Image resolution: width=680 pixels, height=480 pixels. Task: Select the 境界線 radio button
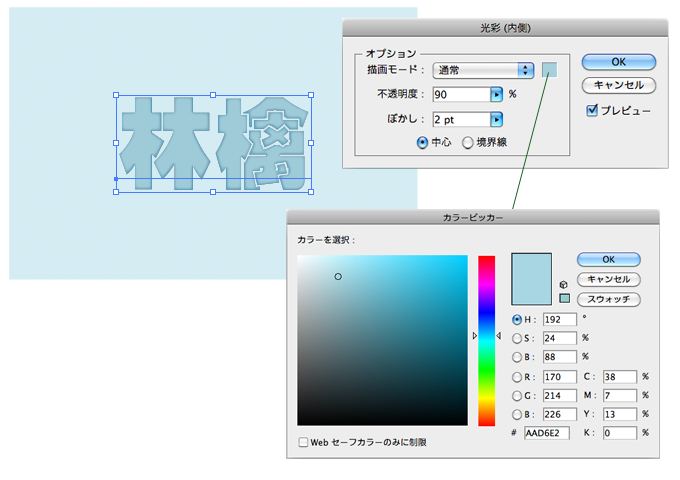467,143
